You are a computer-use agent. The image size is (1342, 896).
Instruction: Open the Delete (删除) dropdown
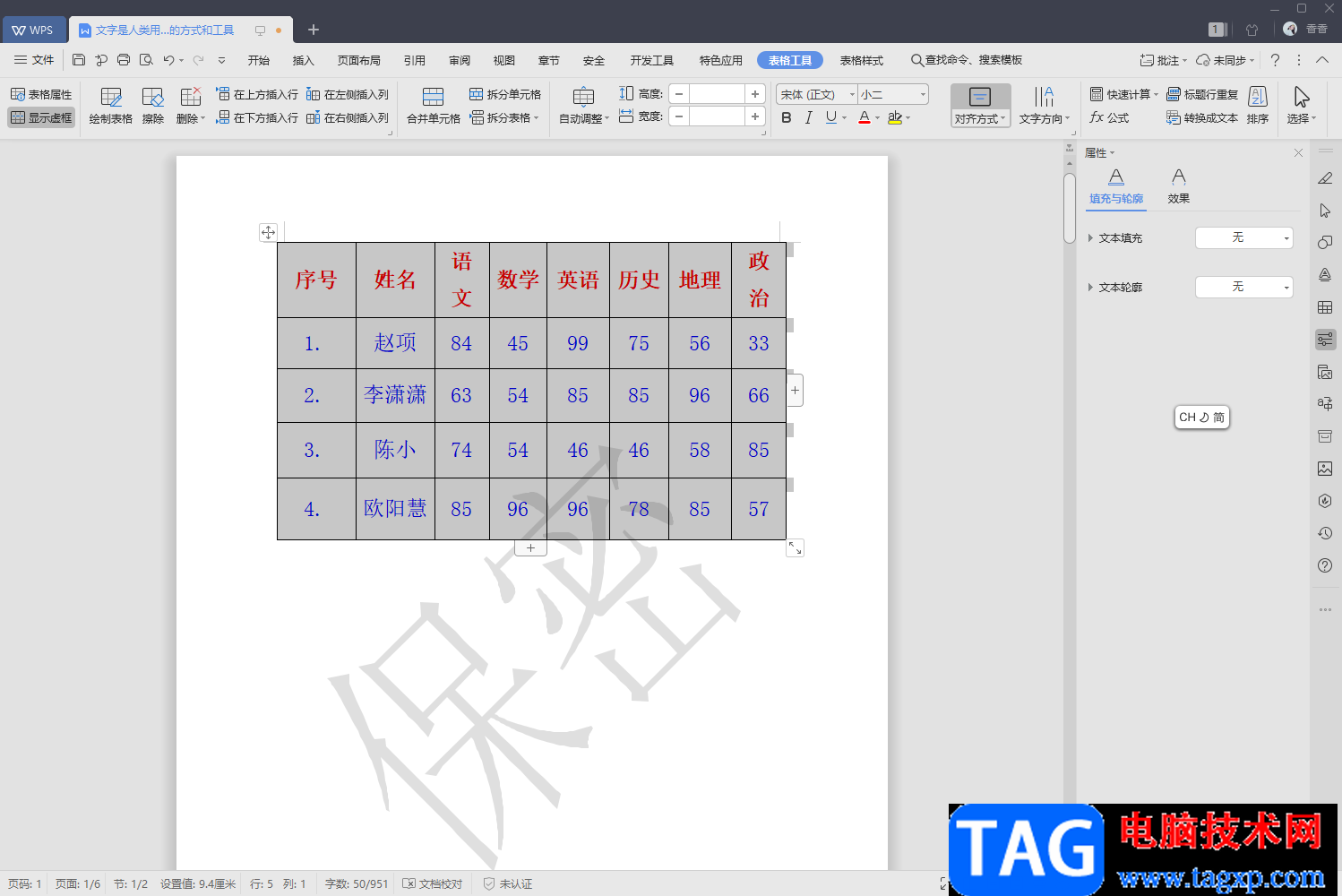click(191, 106)
